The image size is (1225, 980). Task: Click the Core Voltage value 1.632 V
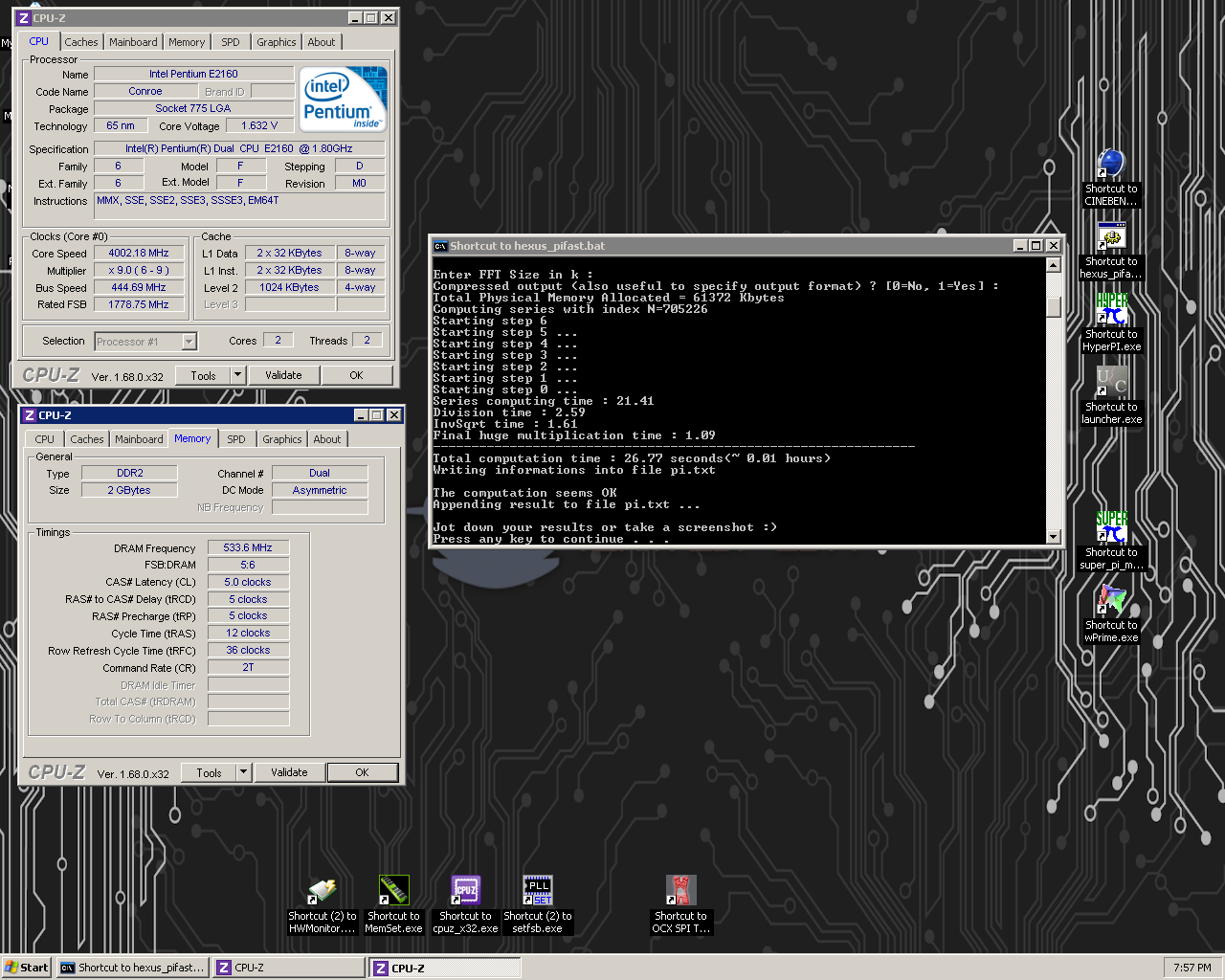pos(259,125)
